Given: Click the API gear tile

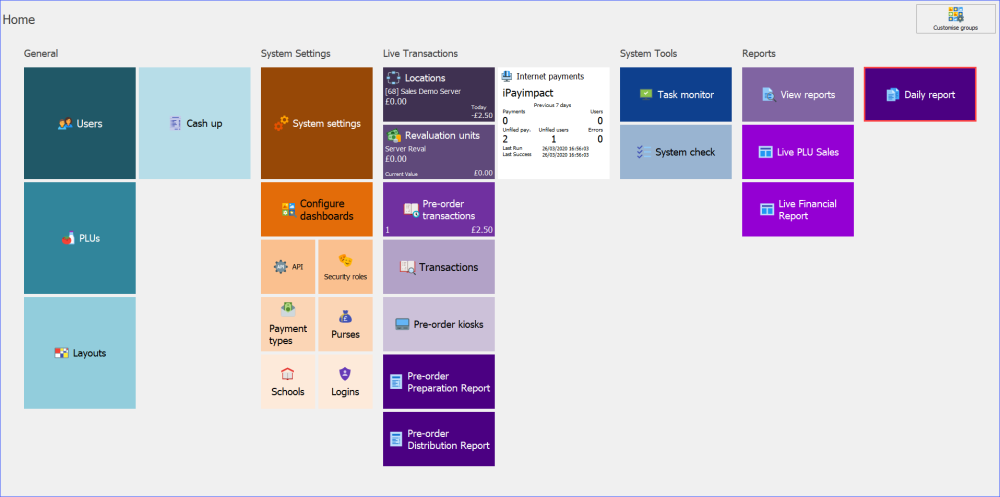Looking at the screenshot, I should click(288, 267).
